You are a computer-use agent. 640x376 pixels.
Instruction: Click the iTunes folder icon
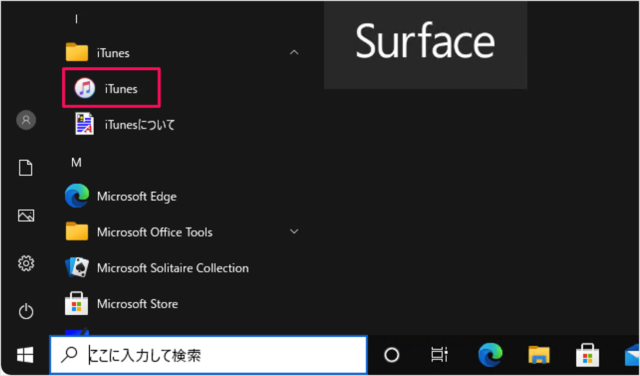77,52
